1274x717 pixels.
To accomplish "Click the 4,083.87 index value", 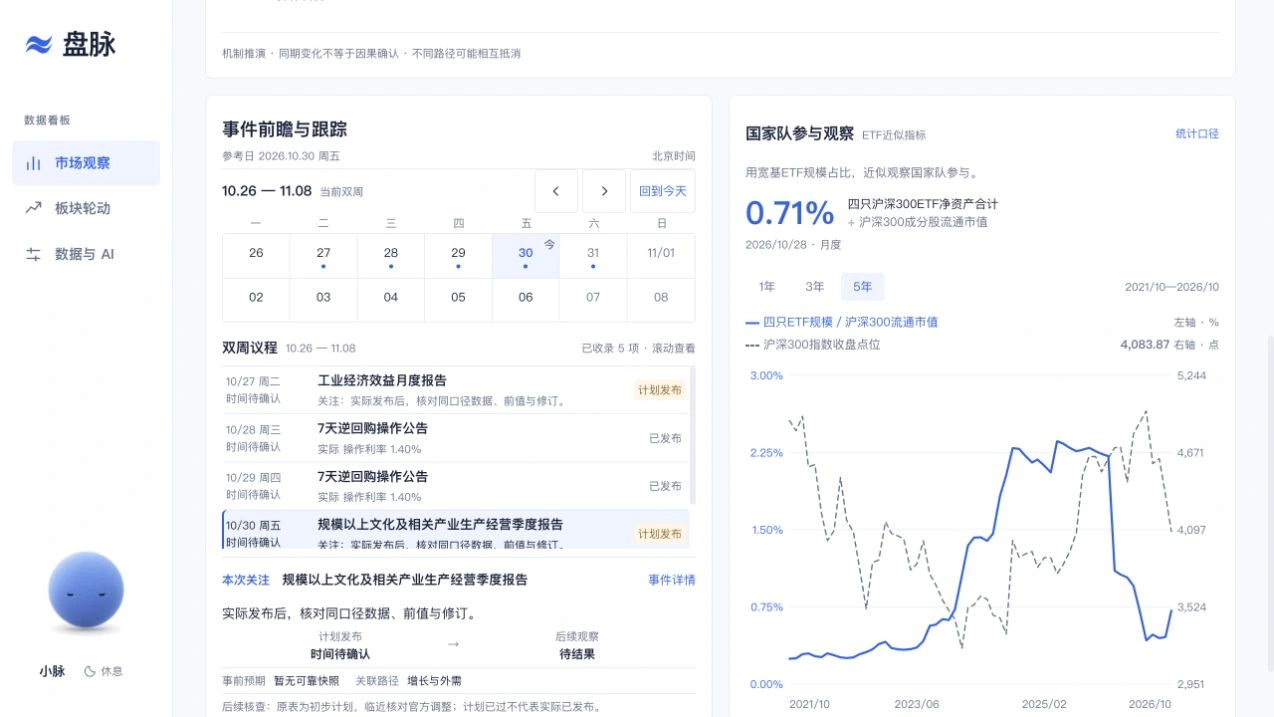I will click(x=1145, y=344).
